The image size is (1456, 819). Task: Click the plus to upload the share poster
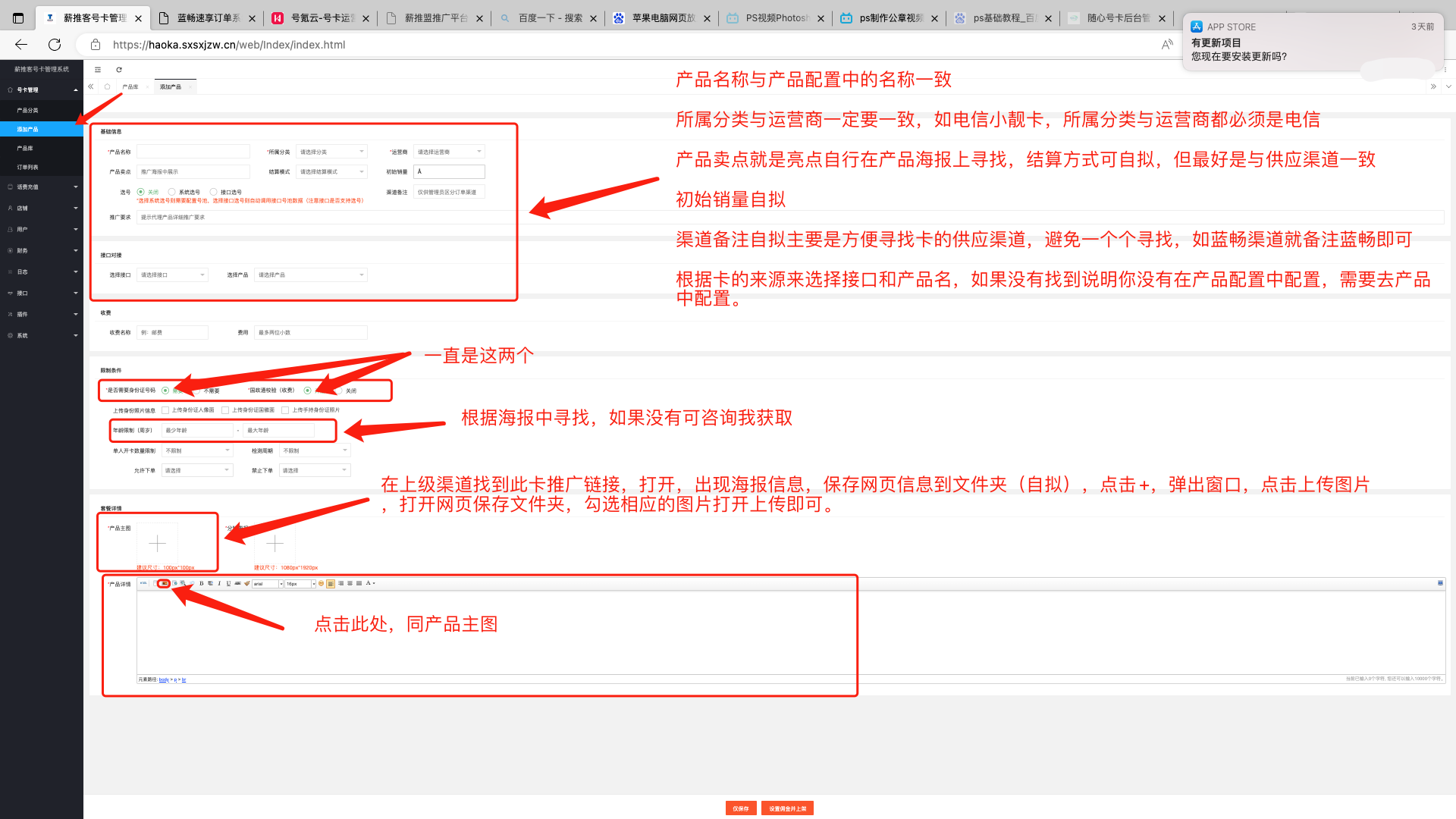(x=275, y=543)
